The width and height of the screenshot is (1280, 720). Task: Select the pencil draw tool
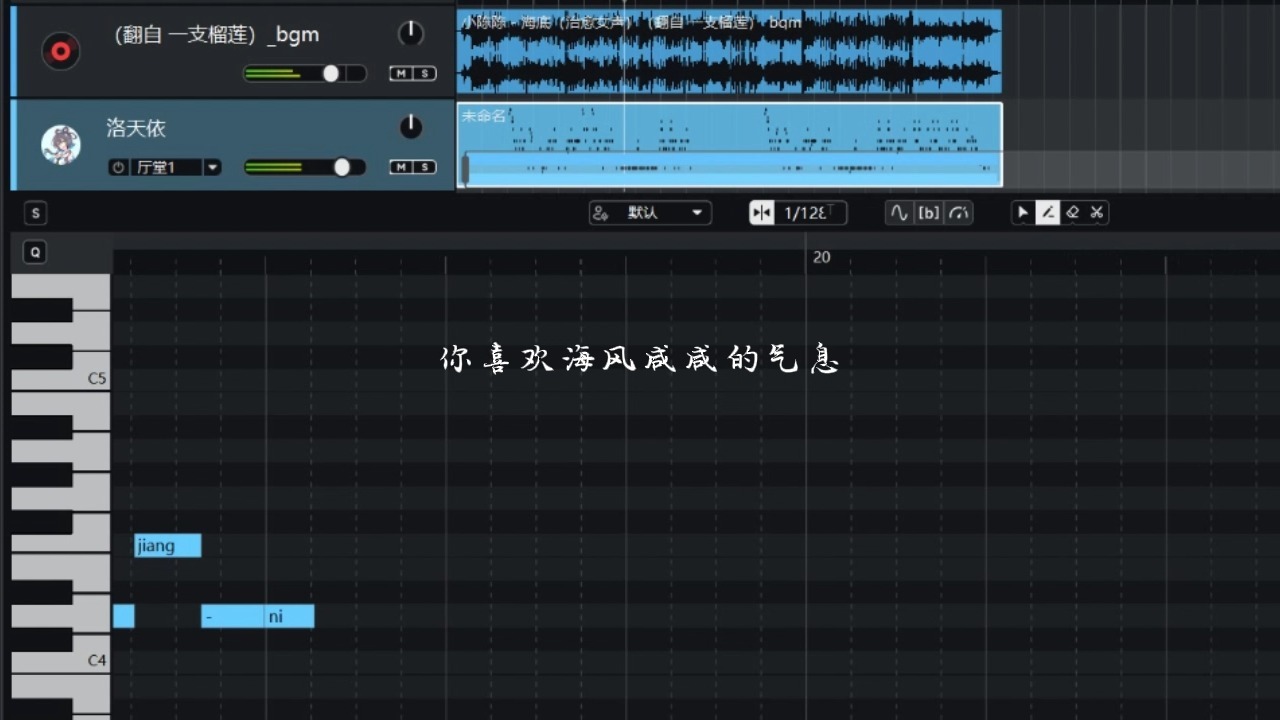tap(1047, 212)
